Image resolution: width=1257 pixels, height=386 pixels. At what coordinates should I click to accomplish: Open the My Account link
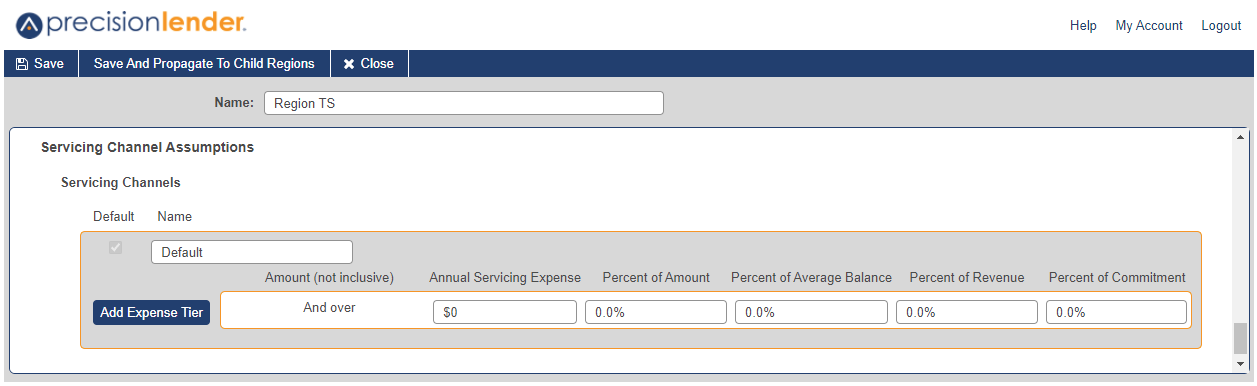1149,26
